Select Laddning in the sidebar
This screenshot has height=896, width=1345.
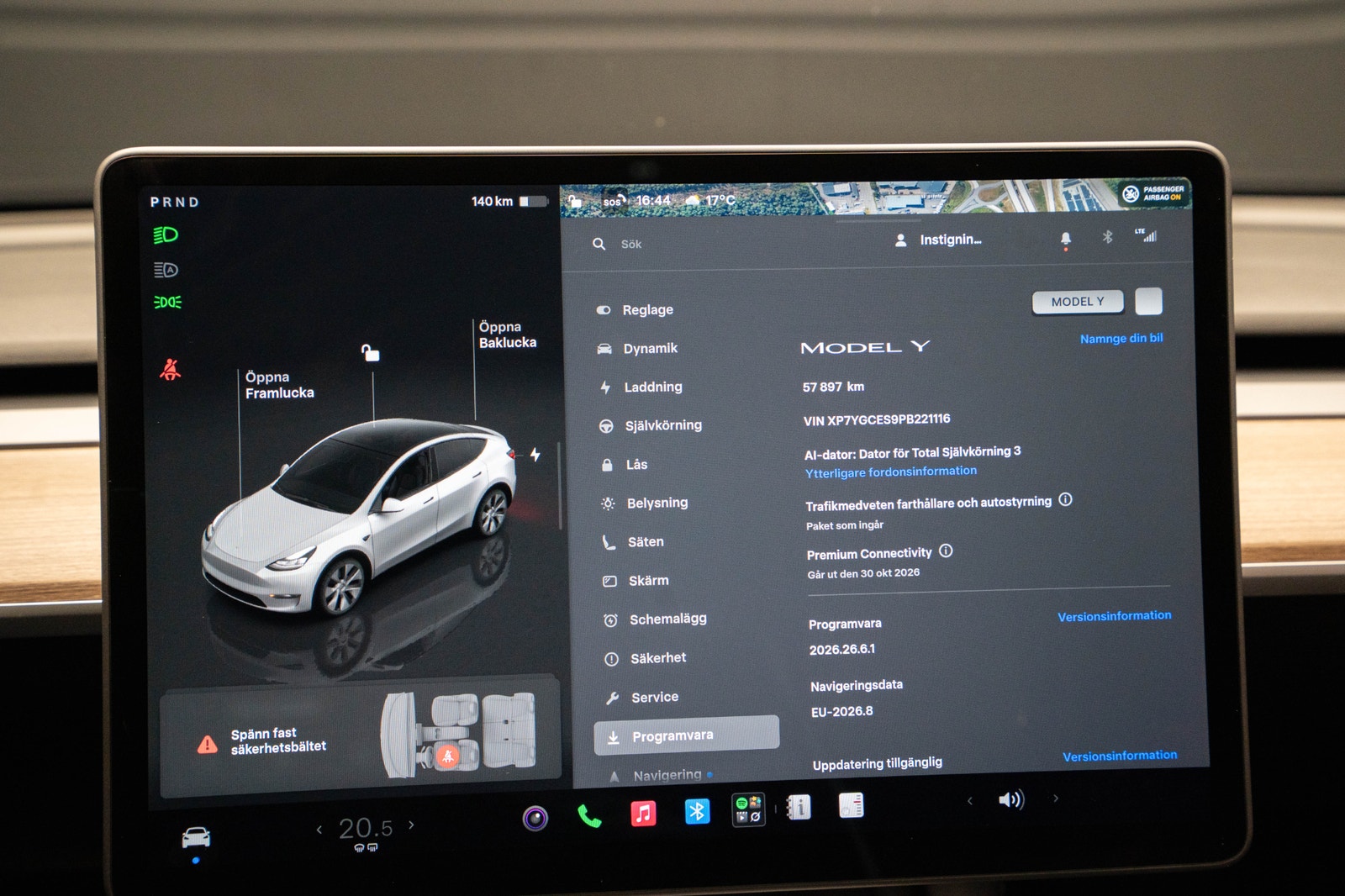tap(641, 387)
